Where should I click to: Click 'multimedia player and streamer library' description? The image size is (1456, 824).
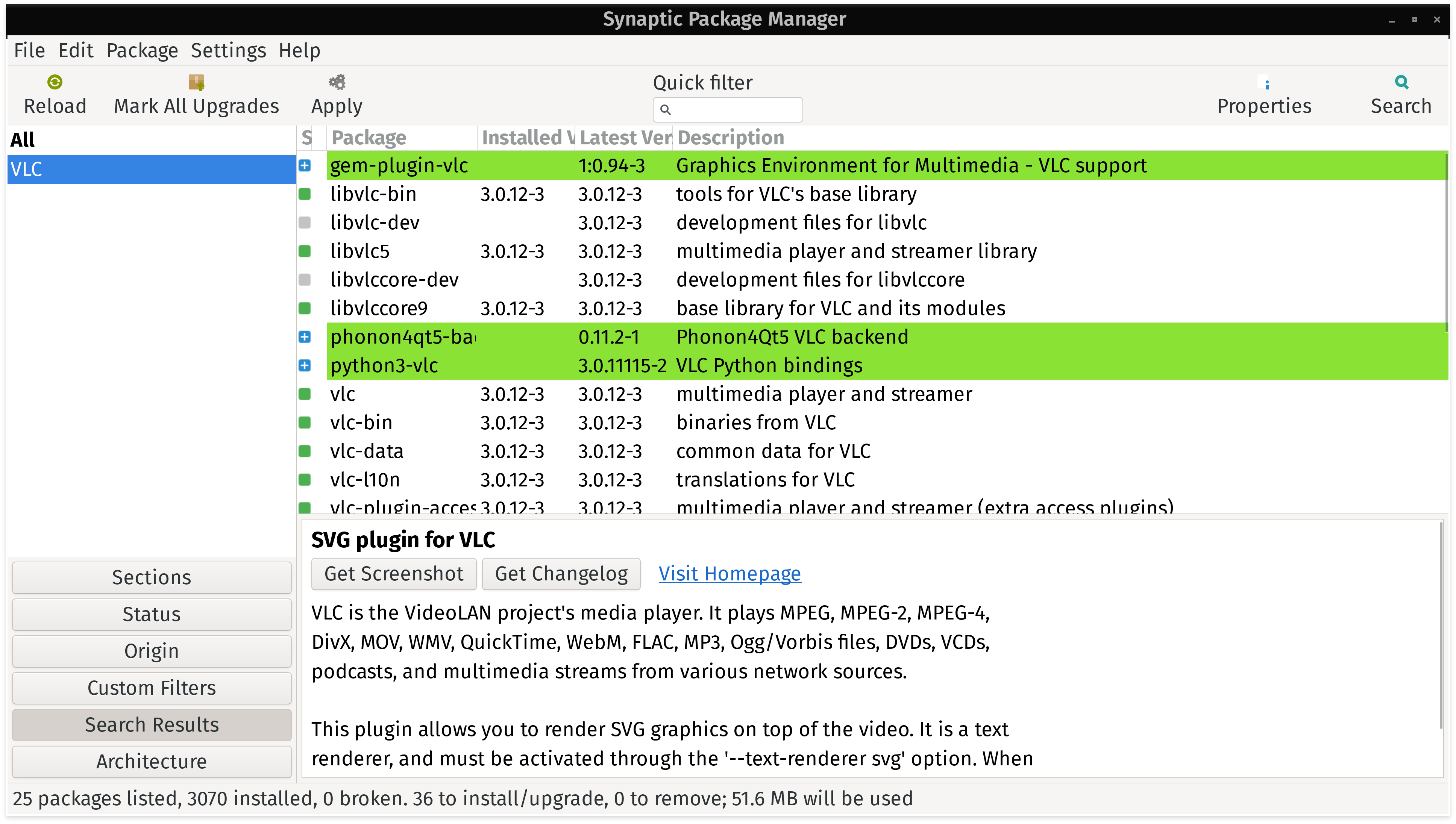(x=857, y=251)
